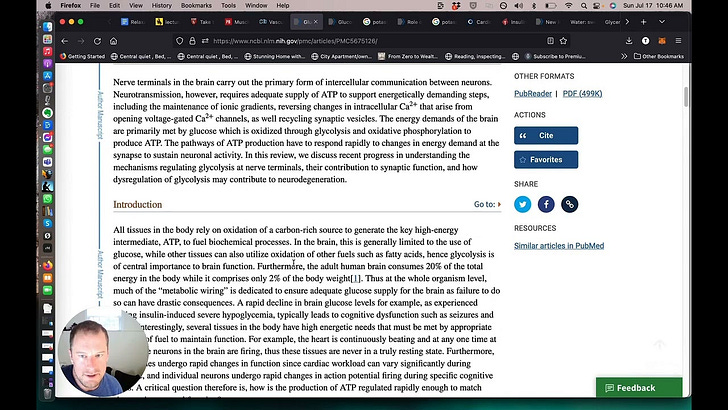Viewport: 728px width, 410px height.
Task: Open Similar articles in PubMed
Action: (x=559, y=246)
